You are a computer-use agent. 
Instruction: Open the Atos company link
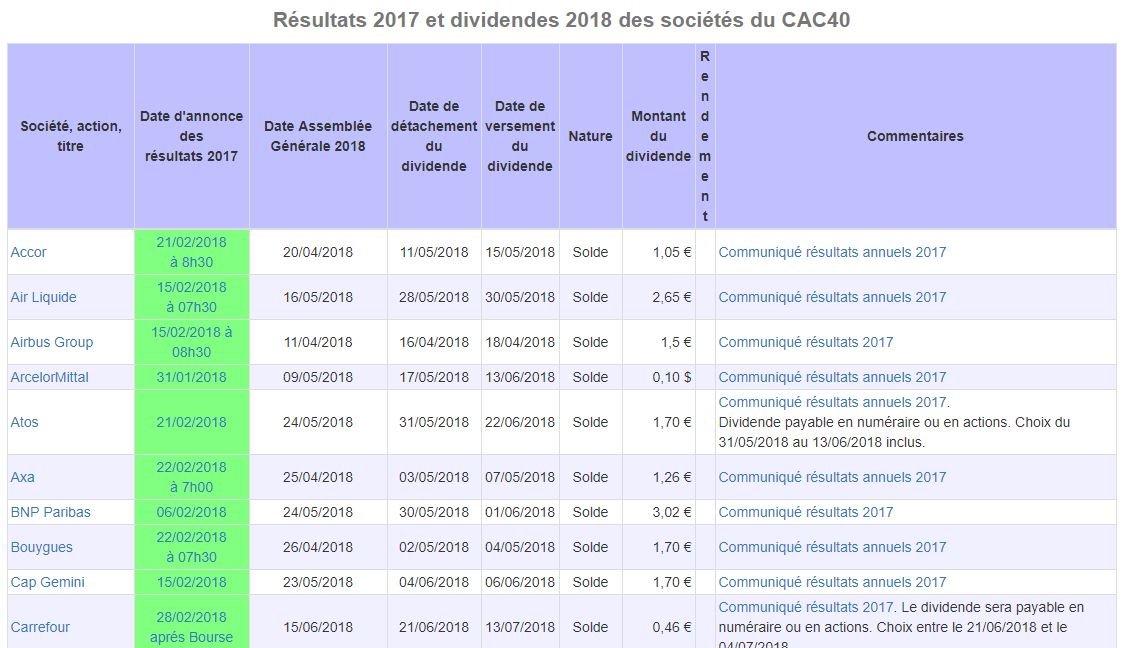24,422
